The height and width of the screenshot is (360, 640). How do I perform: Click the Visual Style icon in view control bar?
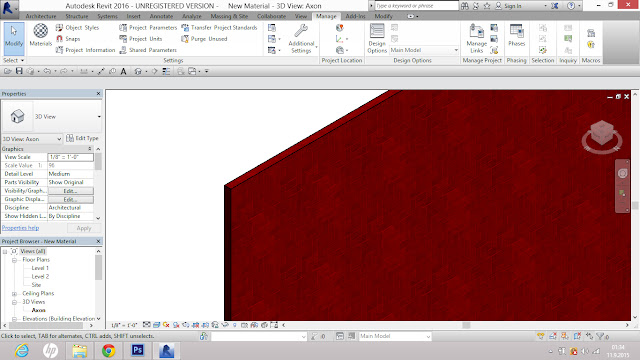pos(156,325)
